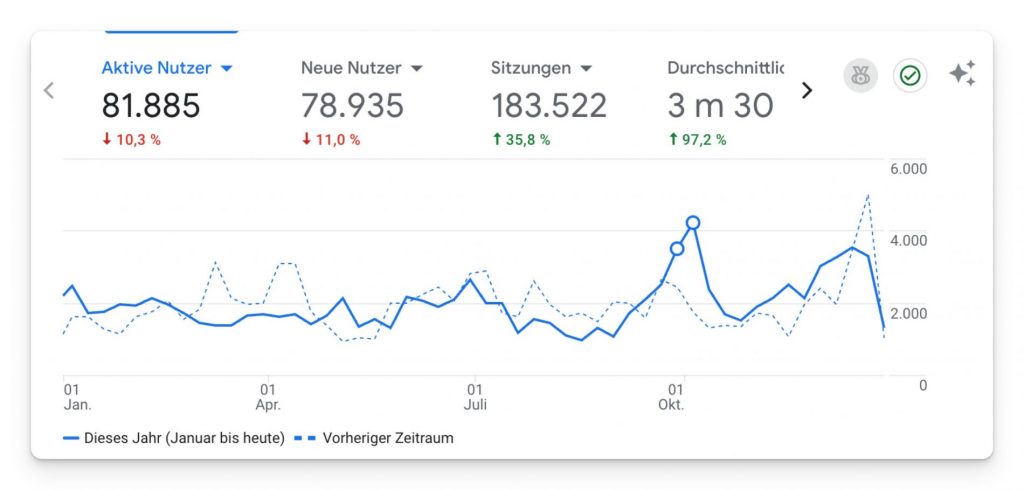The width and height of the screenshot is (1024, 490).
Task: Switch to the Neue Nutzer tab
Action: click(x=351, y=68)
